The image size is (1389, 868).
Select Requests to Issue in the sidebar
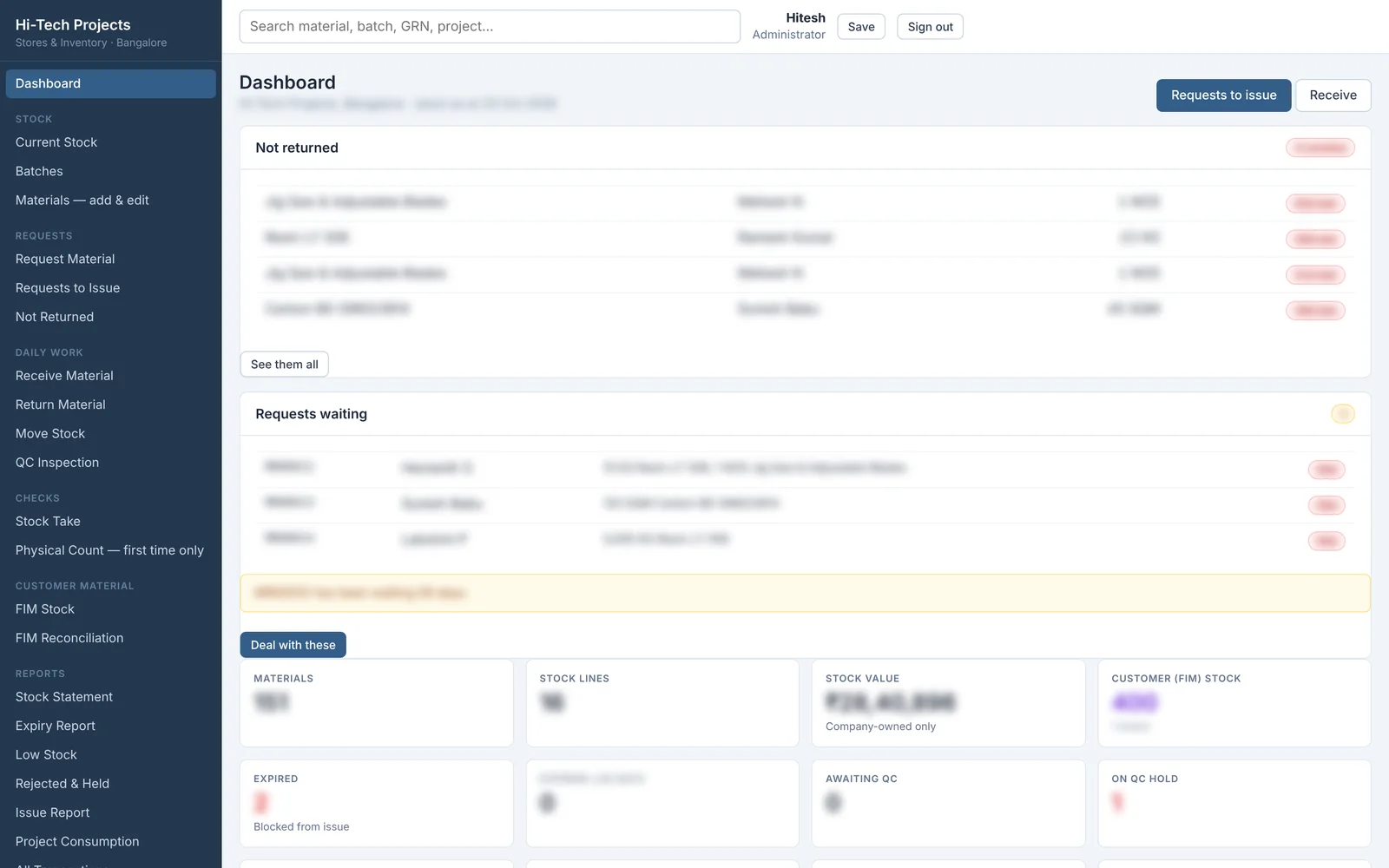click(x=110, y=288)
